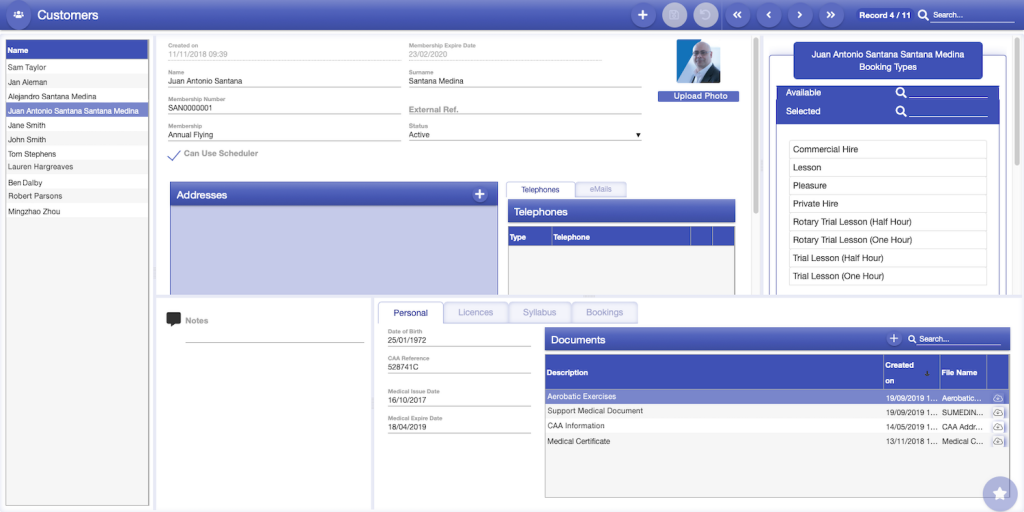Click the Available header bar
This screenshot has height=512, width=1024.
click(888, 93)
